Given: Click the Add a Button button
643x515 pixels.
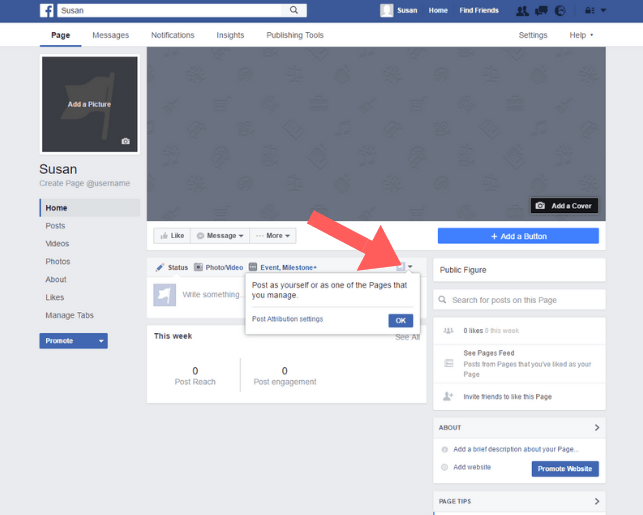Looking at the screenshot, I should tap(518, 236).
